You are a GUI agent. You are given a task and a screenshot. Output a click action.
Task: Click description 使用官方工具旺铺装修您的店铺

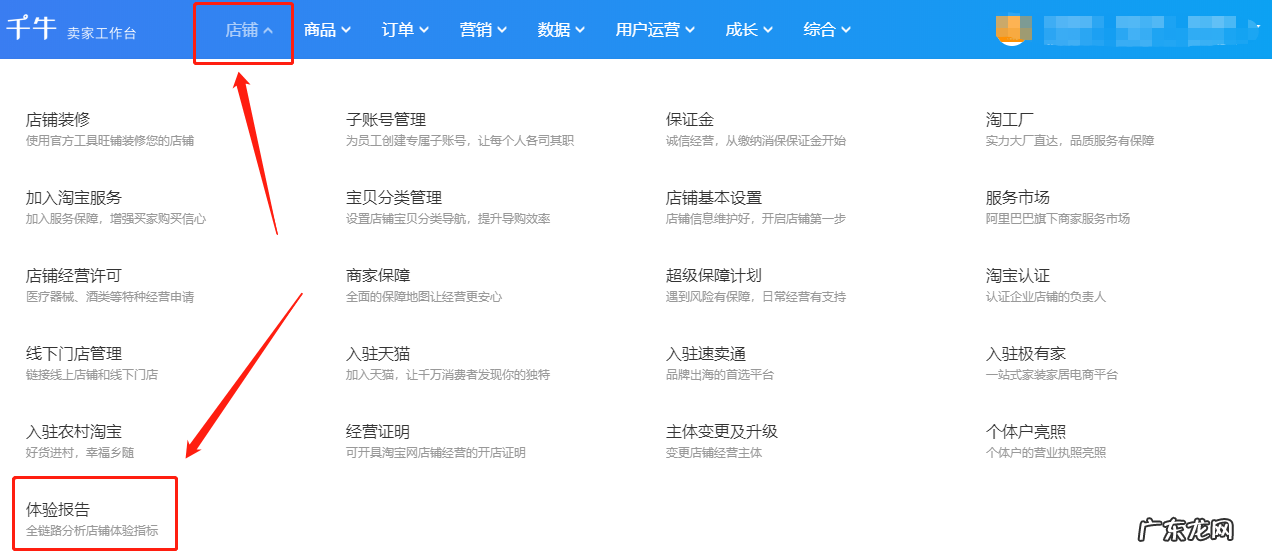point(110,141)
